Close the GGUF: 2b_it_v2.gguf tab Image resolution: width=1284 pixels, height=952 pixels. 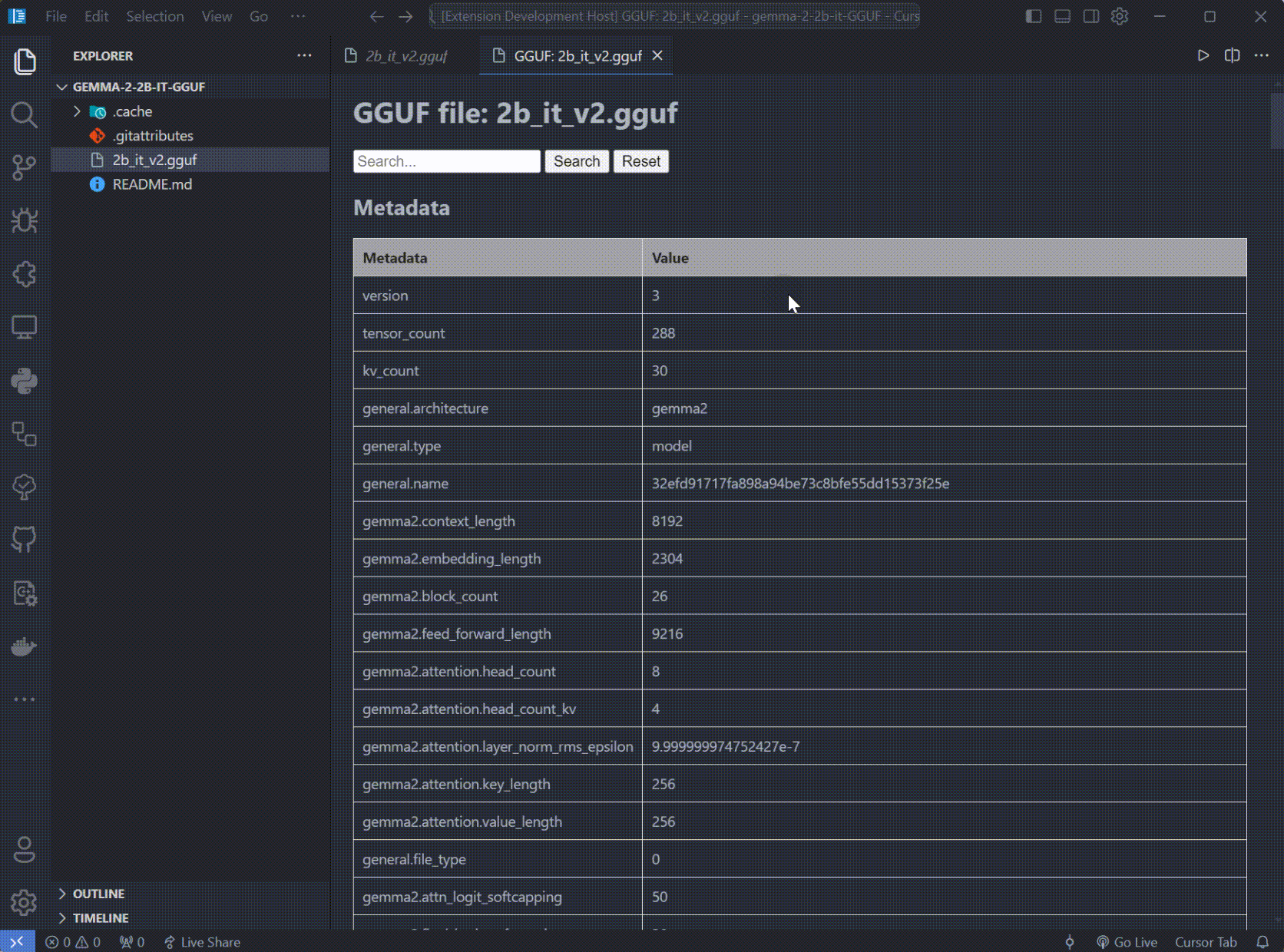point(657,55)
